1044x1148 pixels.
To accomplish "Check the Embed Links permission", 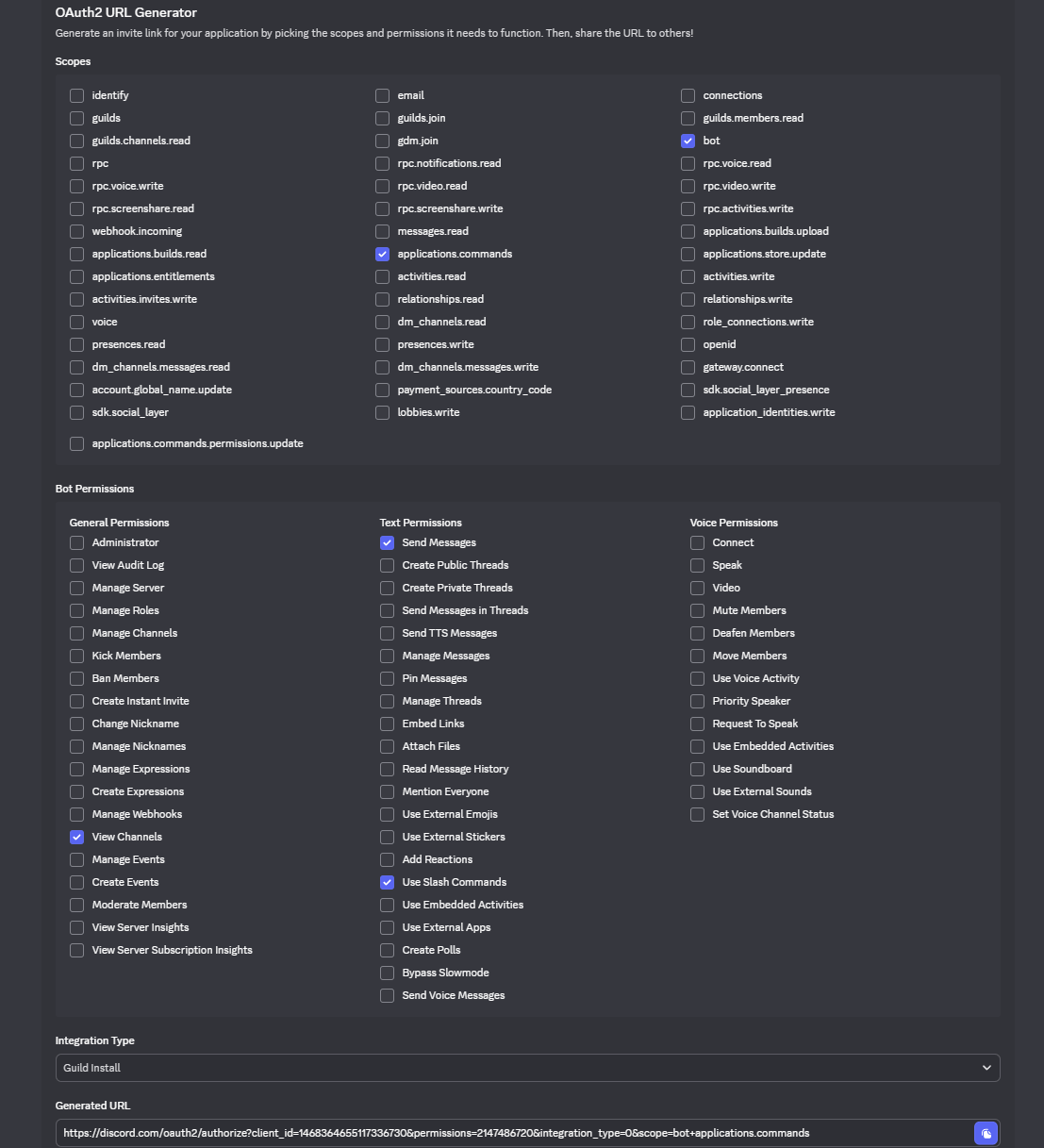I will pos(388,724).
